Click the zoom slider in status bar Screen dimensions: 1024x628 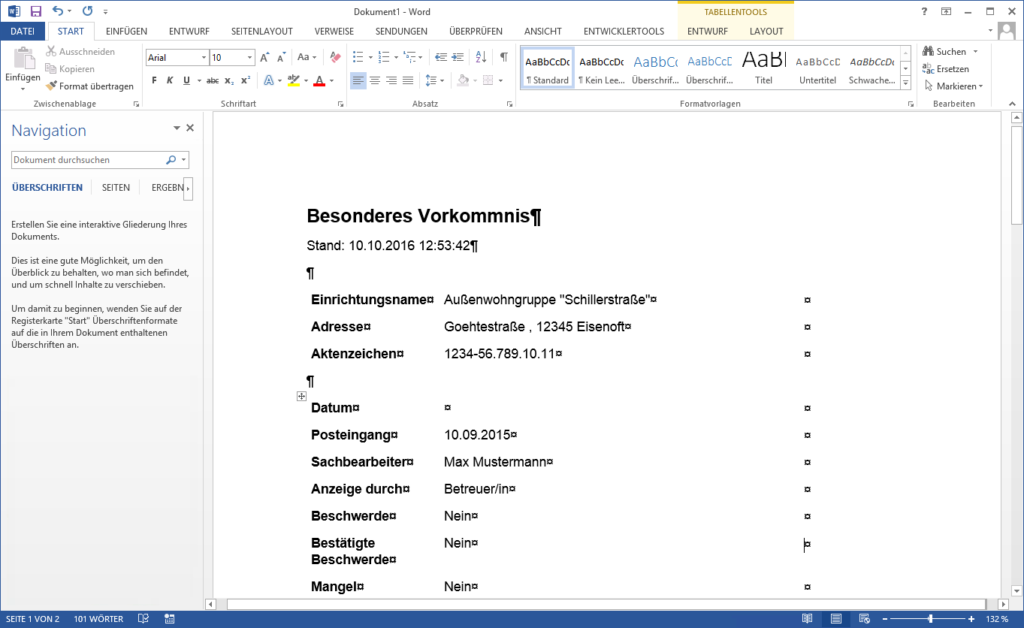pos(930,619)
